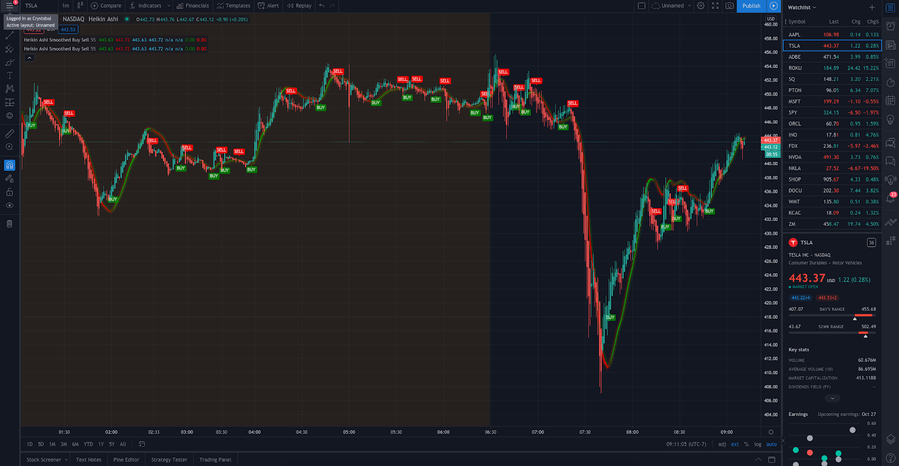Open the Financials menu
The width and height of the screenshot is (899, 466).
(x=193, y=6)
